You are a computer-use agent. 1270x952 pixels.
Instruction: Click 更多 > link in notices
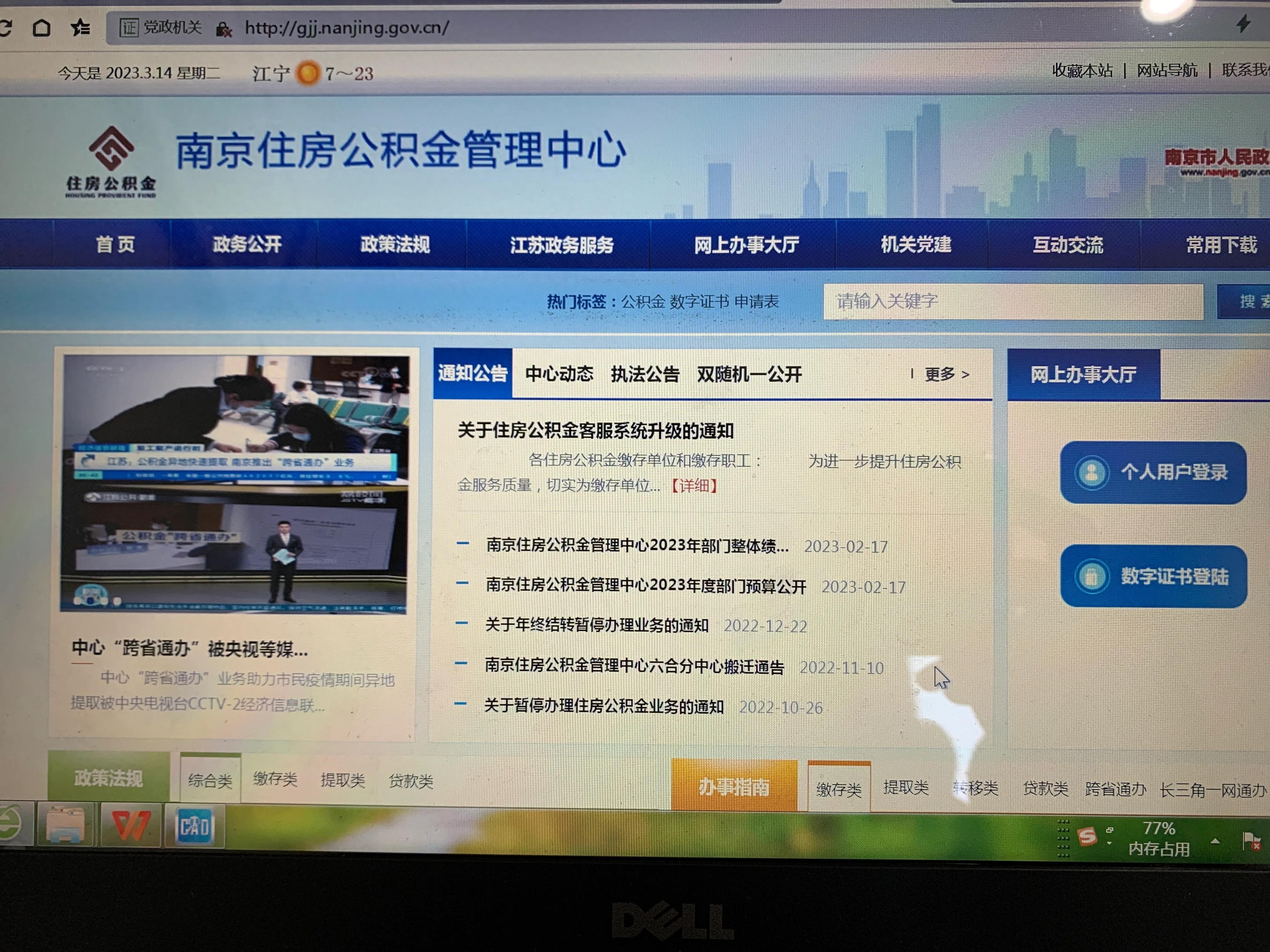pos(947,374)
